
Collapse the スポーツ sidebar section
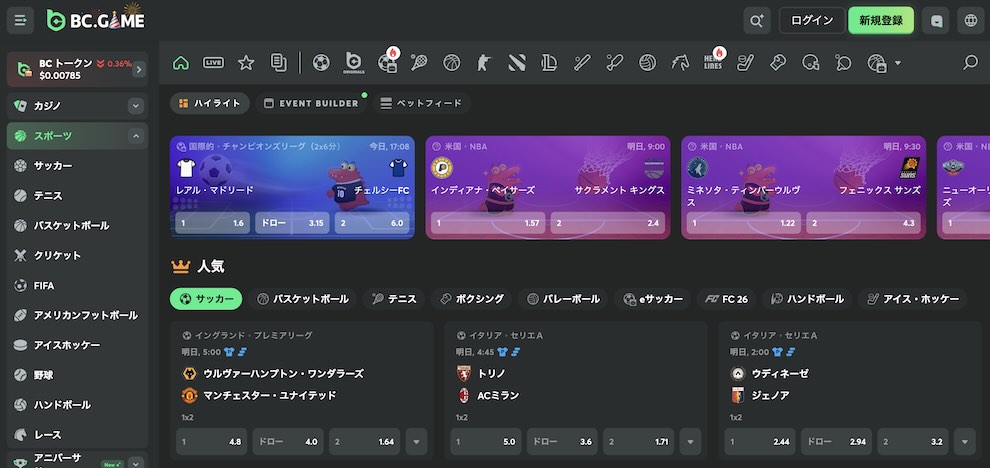tap(136, 136)
